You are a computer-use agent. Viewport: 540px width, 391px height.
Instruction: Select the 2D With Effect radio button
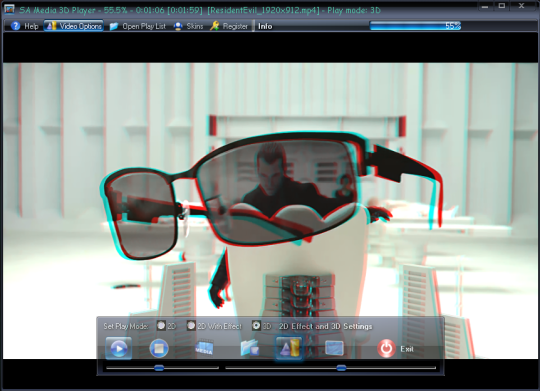(191, 326)
